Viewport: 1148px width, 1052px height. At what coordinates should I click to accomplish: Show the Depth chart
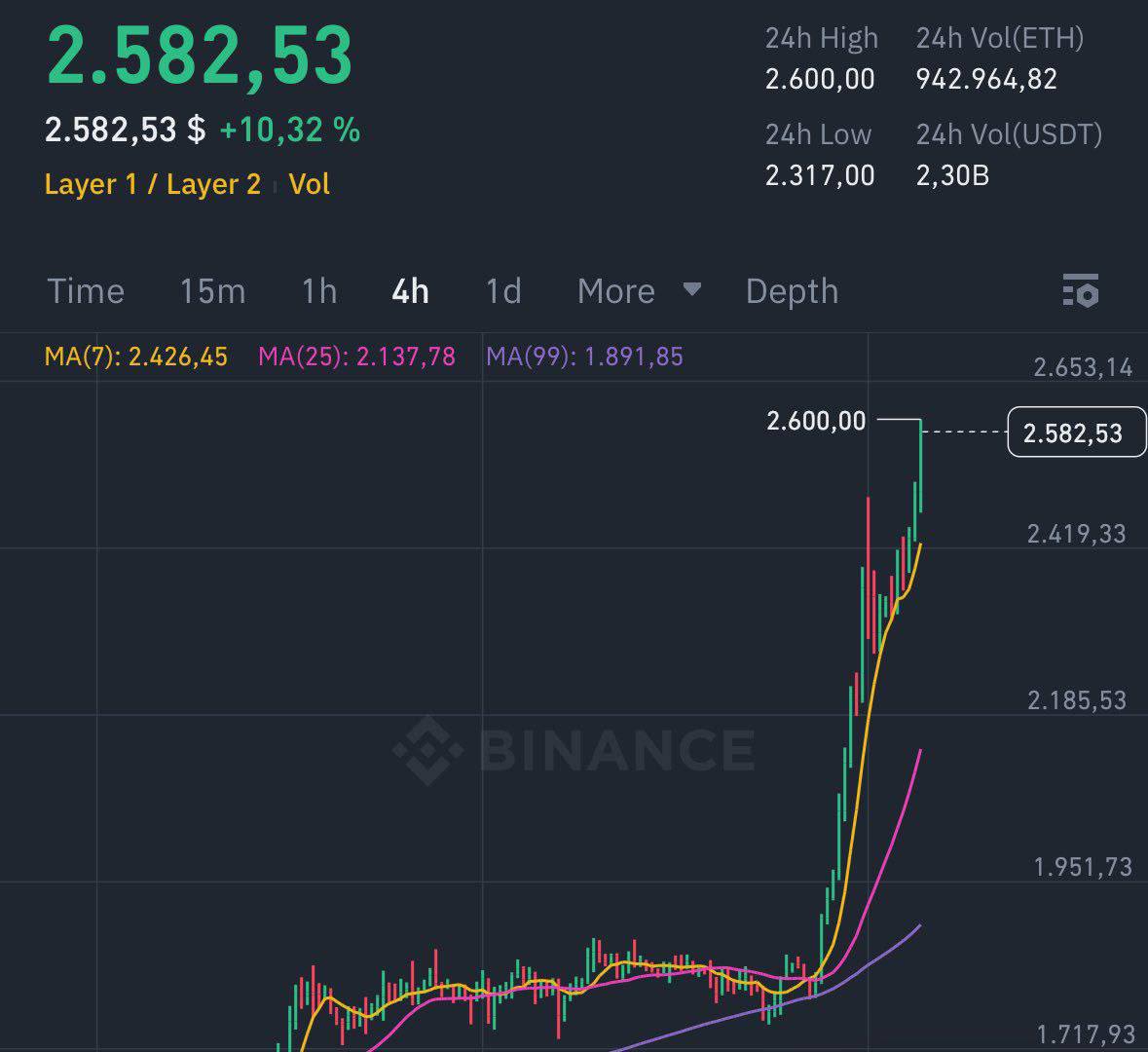(x=792, y=291)
